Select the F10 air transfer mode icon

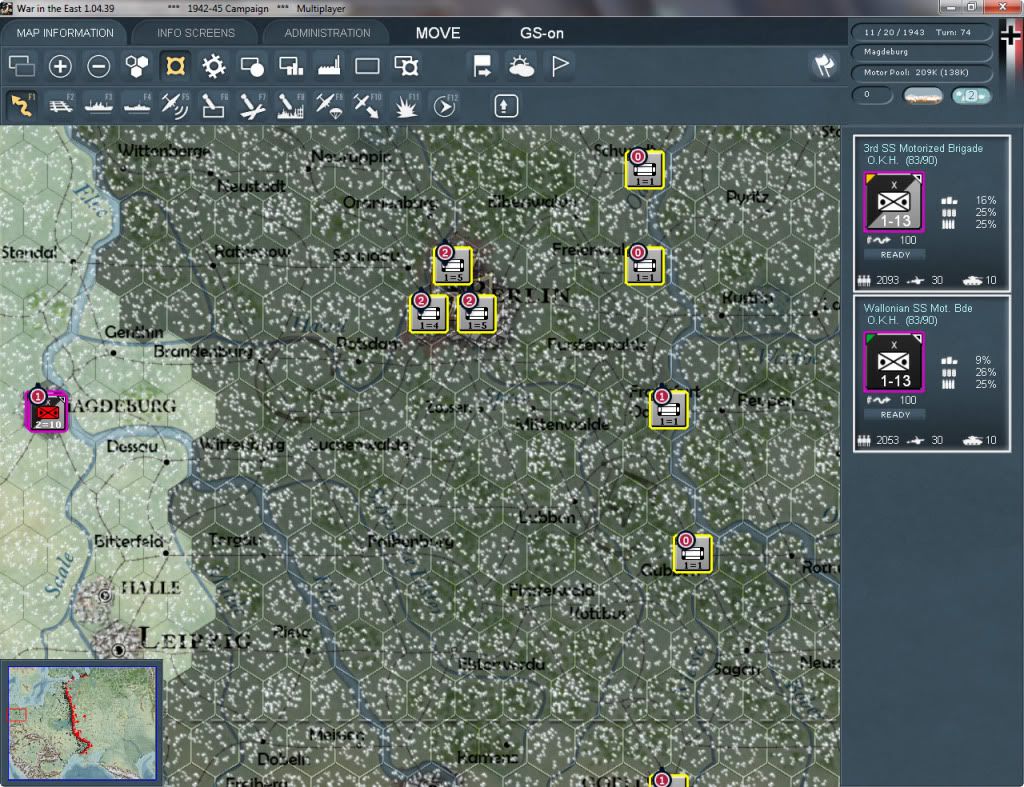pos(367,105)
